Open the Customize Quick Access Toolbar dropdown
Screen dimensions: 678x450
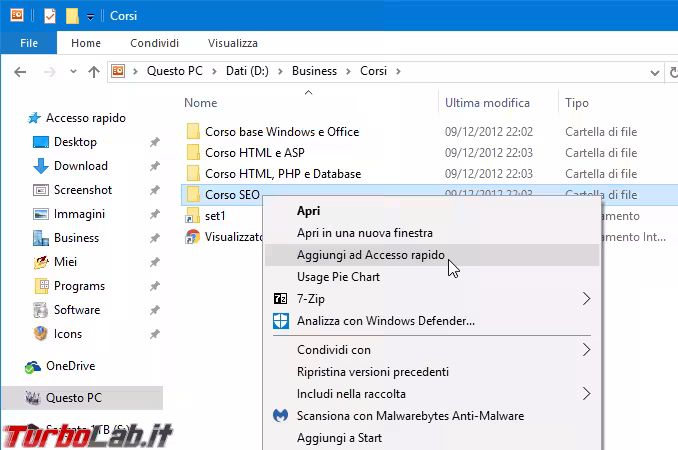(x=90, y=17)
